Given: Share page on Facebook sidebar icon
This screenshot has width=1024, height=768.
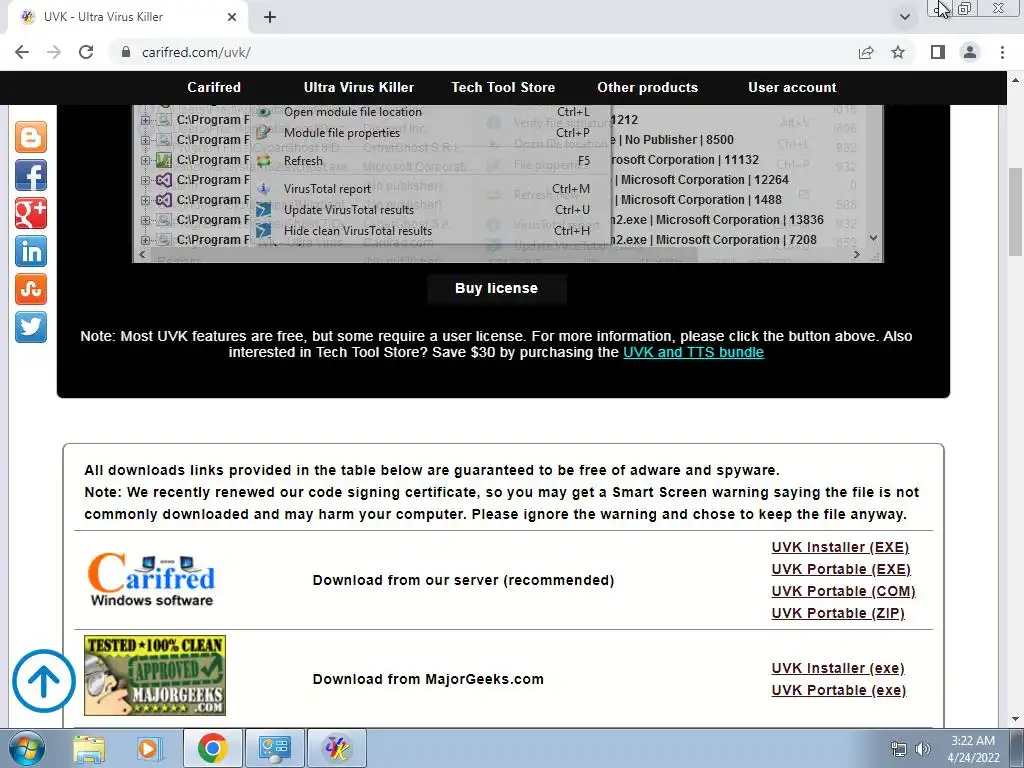Looking at the screenshot, I should pos(31,175).
